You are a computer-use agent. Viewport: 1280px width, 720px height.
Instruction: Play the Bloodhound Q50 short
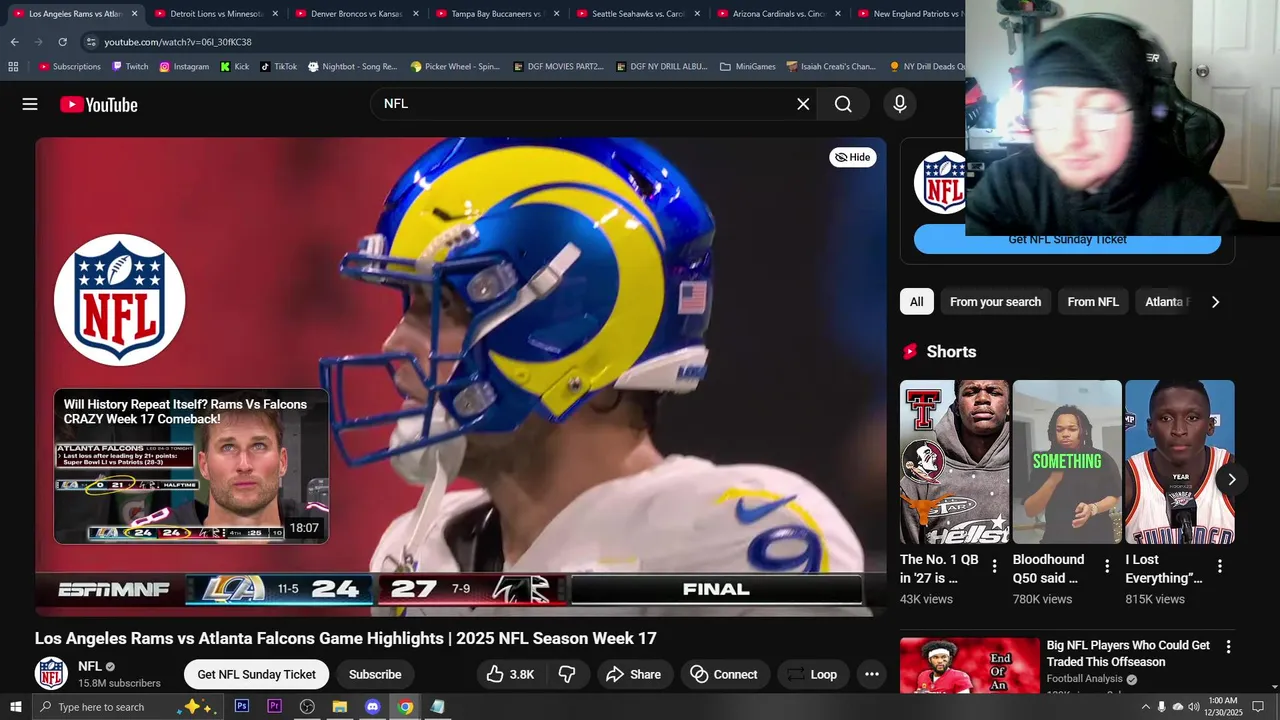click(1067, 462)
